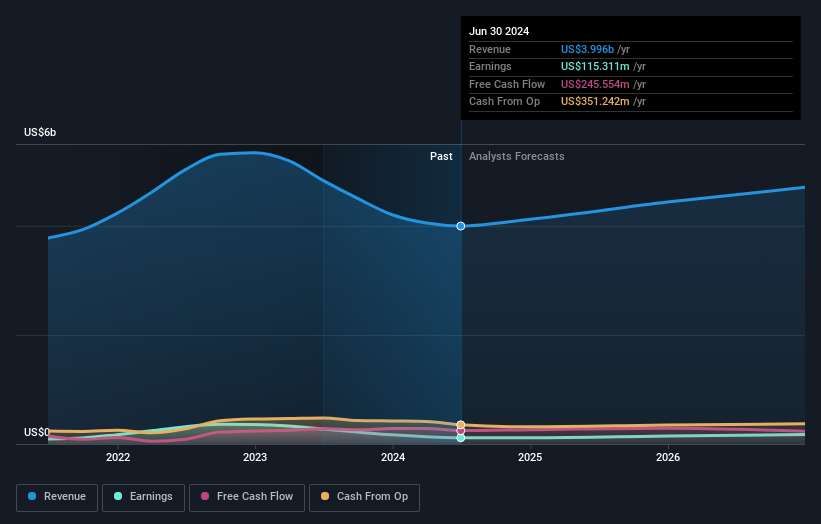Toggle the Free Cash Flow legend button
The height and width of the screenshot is (524, 821).
click(x=247, y=497)
